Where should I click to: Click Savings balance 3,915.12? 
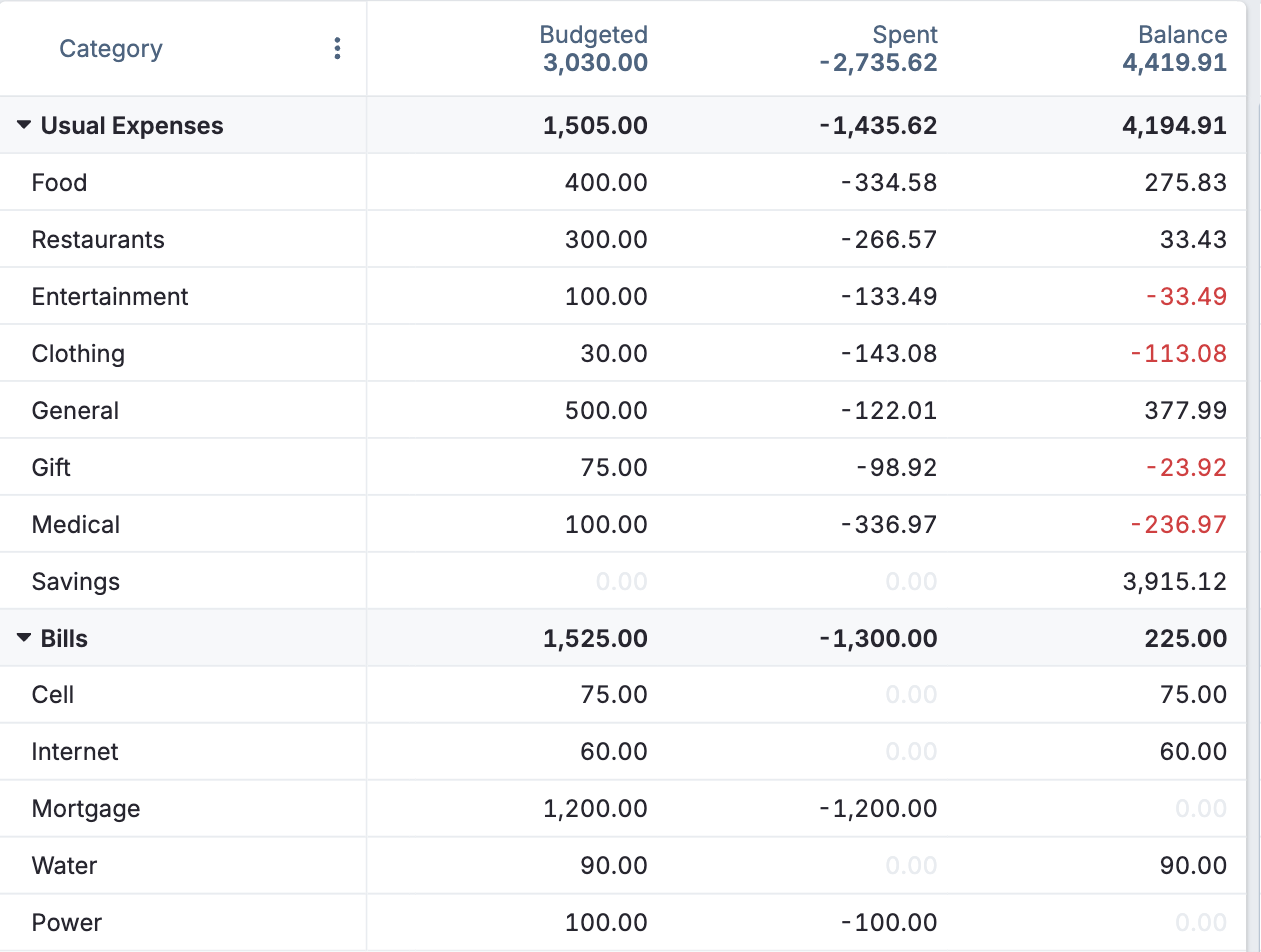coord(1175,582)
